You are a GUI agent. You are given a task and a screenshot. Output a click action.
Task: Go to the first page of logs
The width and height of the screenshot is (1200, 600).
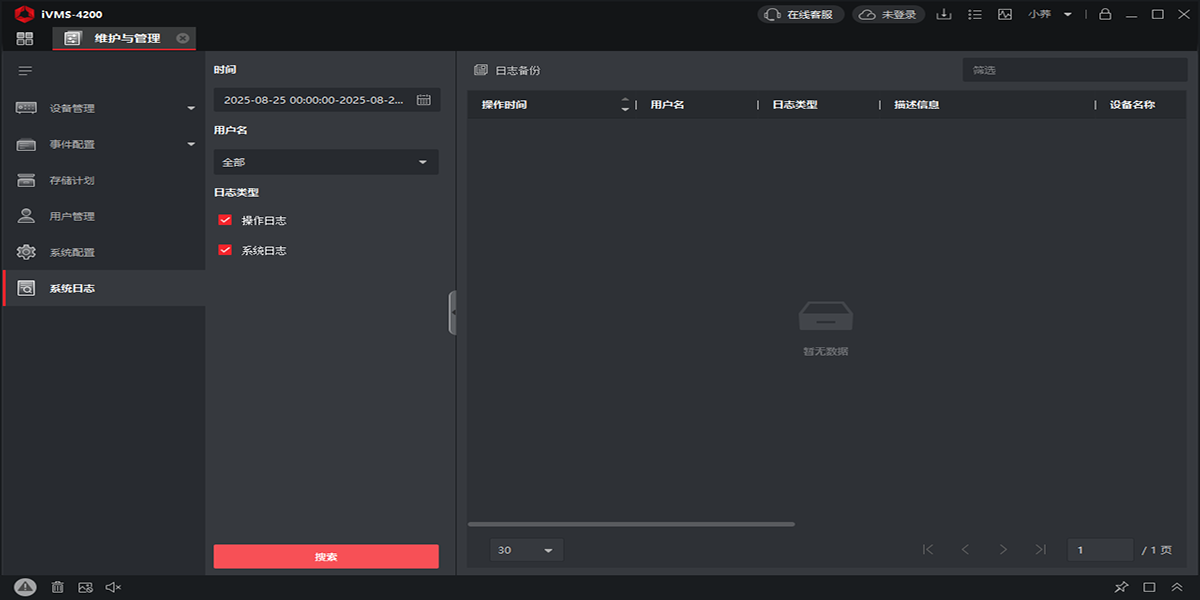928,549
